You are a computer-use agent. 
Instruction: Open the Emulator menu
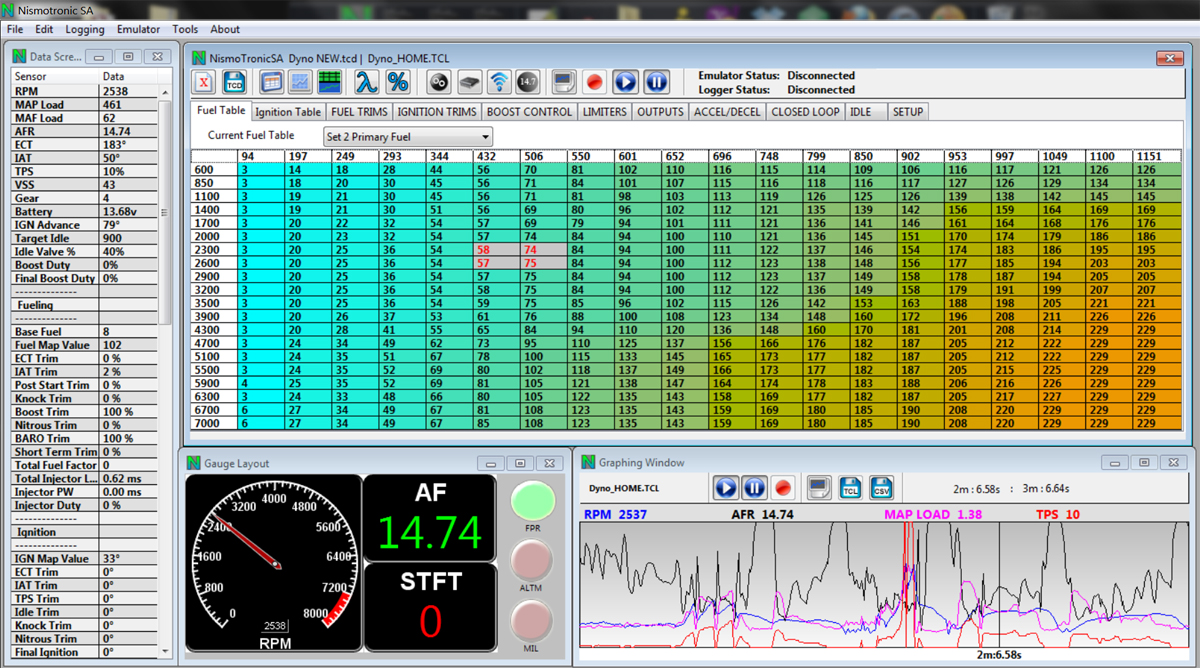[138, 29]
